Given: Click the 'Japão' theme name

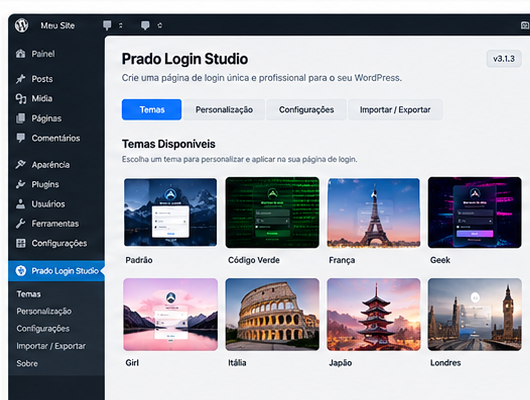Looking at the screenshot, I should pos(340,363).
